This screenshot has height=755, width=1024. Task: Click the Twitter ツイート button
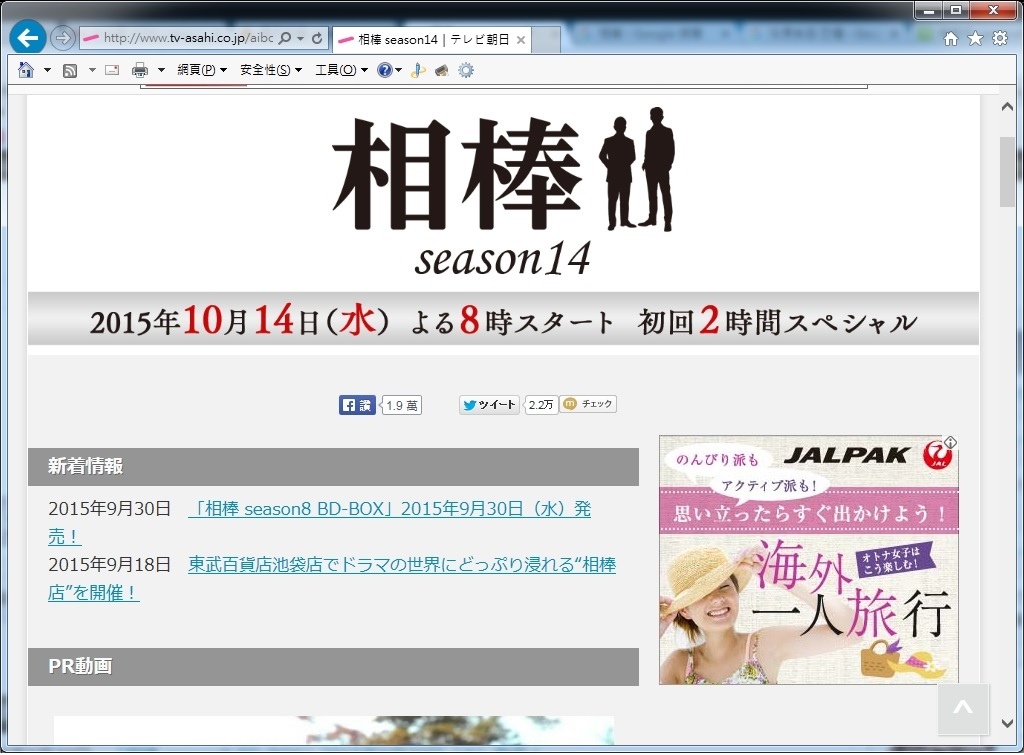tap(489, 405)
